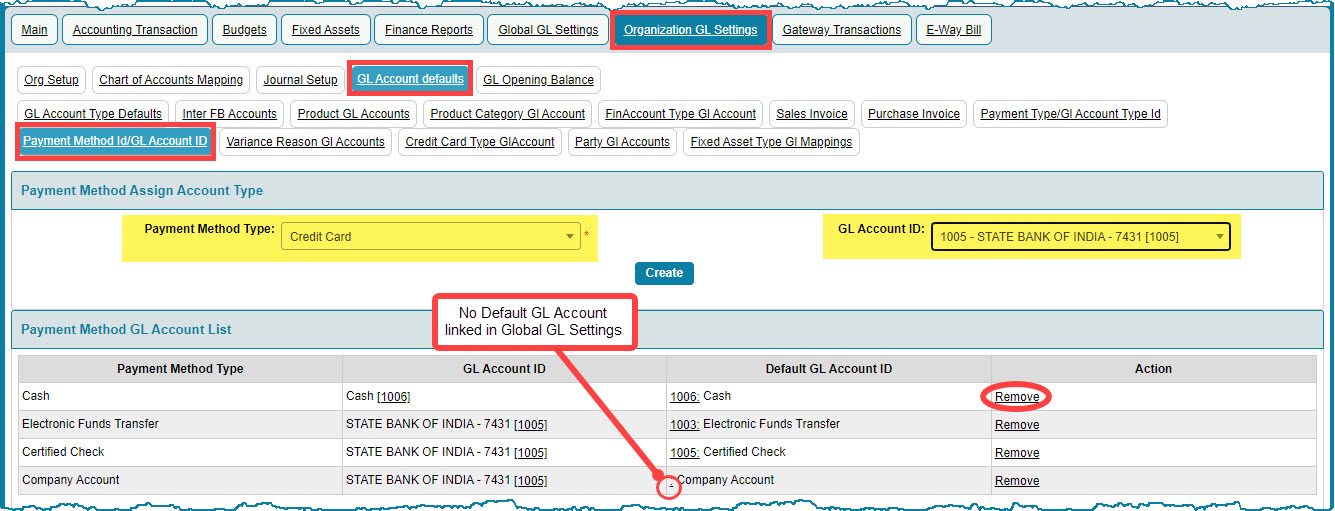
Task: Open GL account link 1006 in Cash row
Action: tap(393, 397)
